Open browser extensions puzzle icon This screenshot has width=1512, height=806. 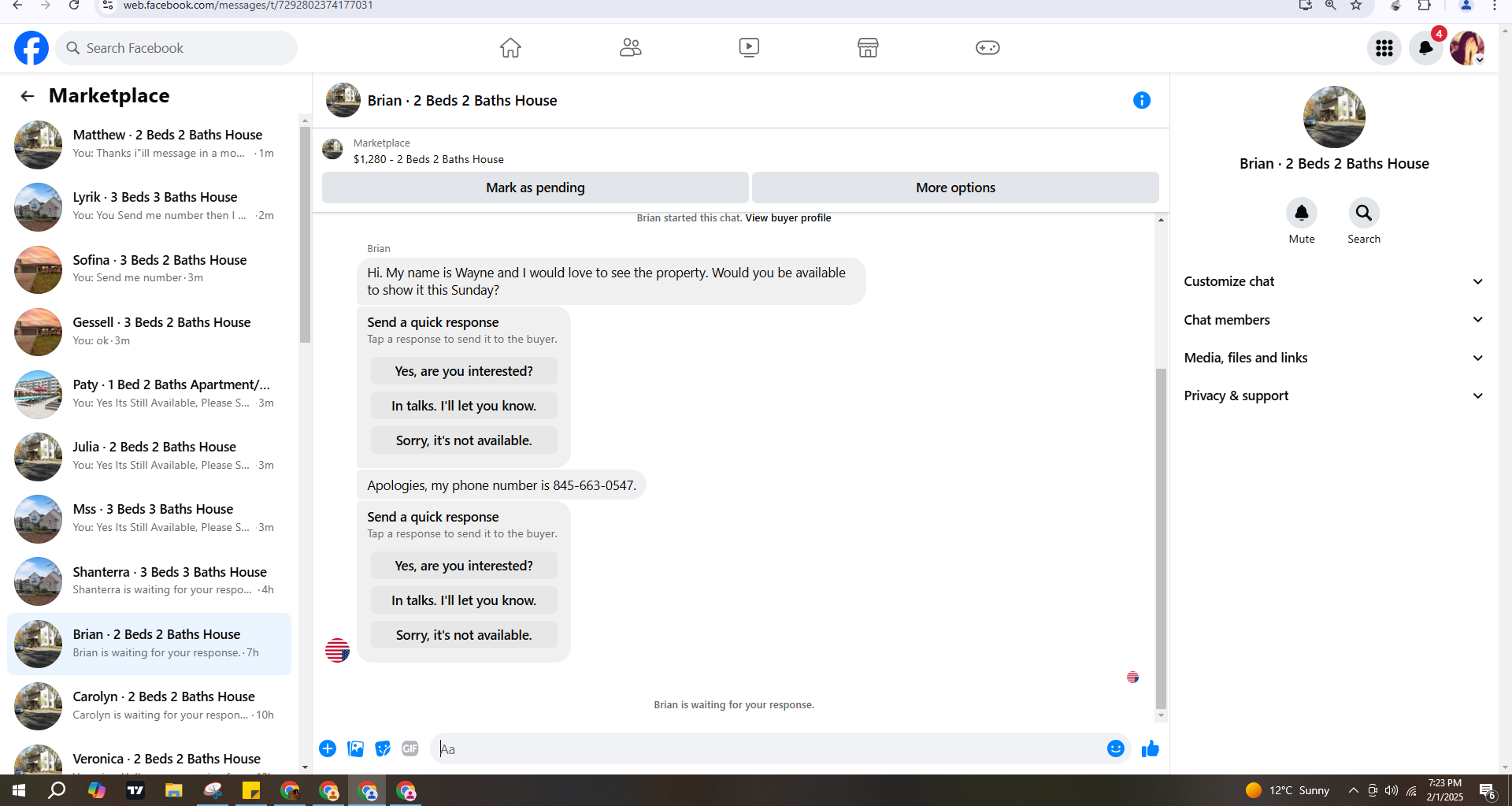tap(1424, 6)
